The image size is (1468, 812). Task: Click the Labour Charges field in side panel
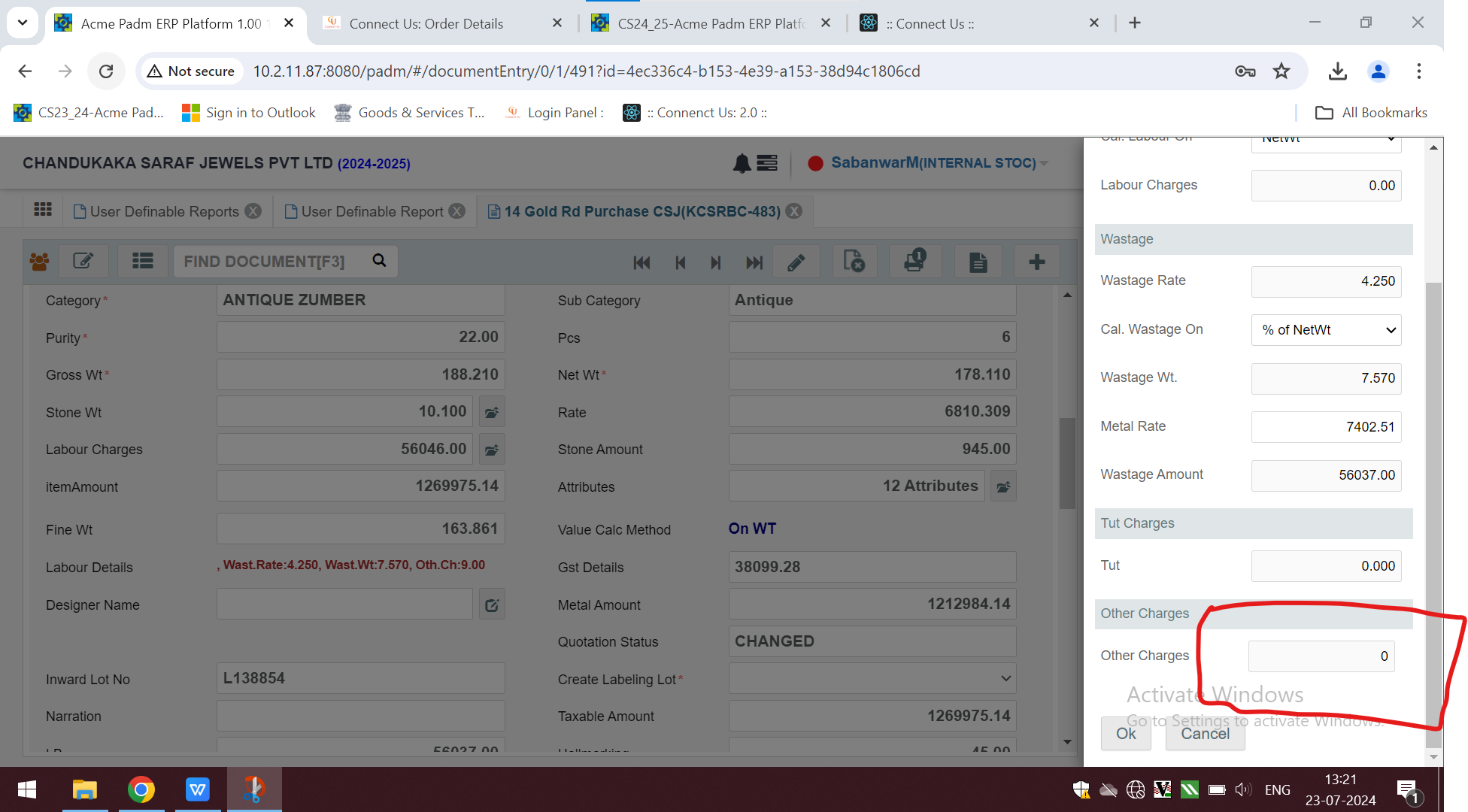pyautogui.click(x=1326, y=186)
